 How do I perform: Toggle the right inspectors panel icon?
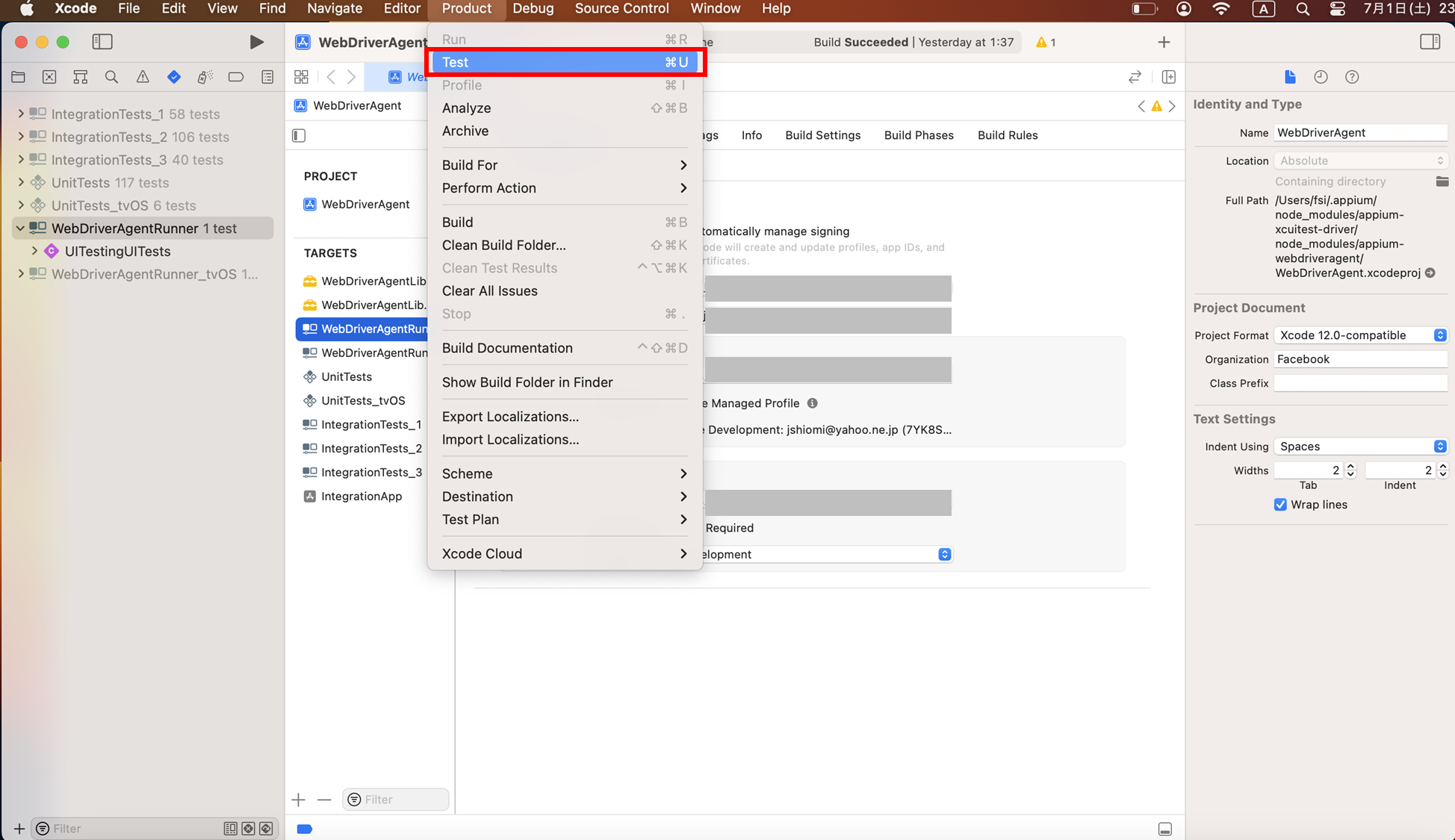point(1430,42)
